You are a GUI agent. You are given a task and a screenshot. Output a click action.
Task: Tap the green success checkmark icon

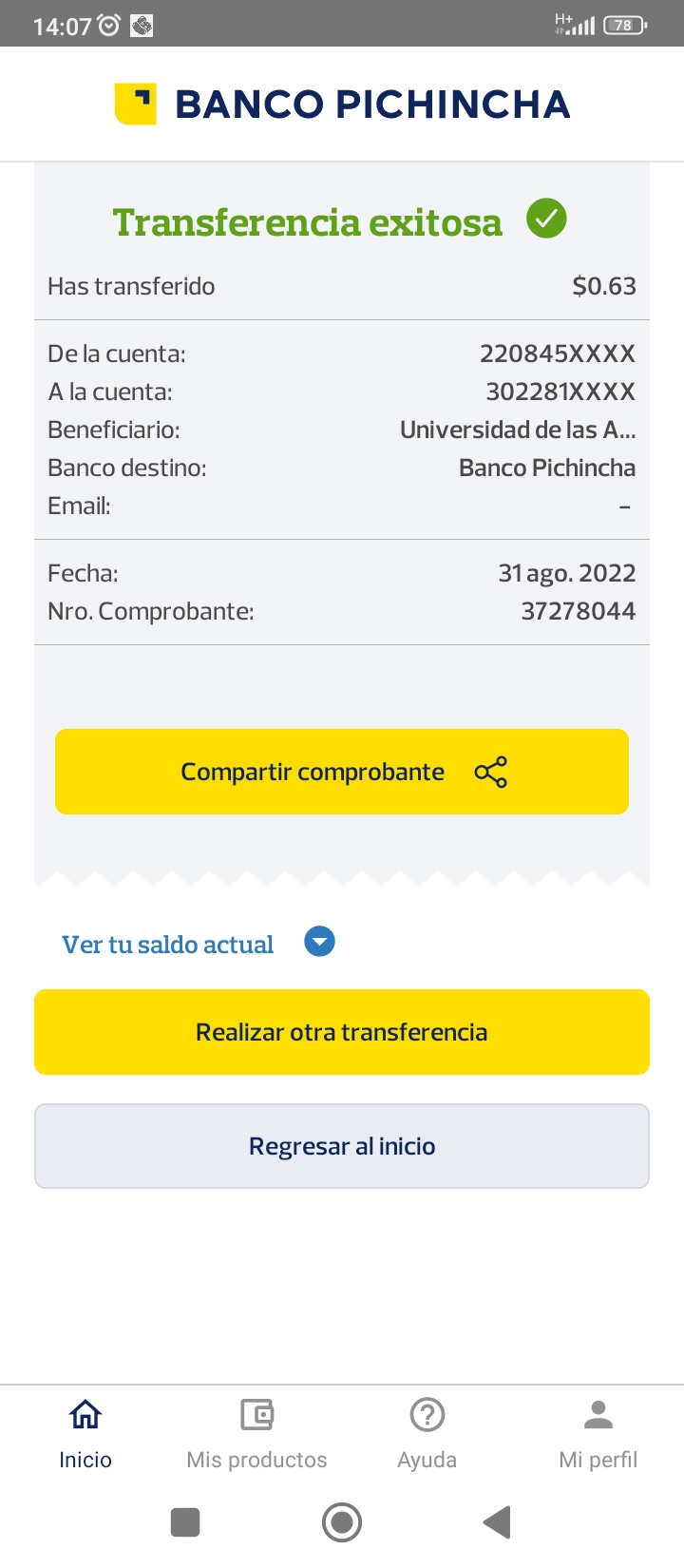(546, 220)
